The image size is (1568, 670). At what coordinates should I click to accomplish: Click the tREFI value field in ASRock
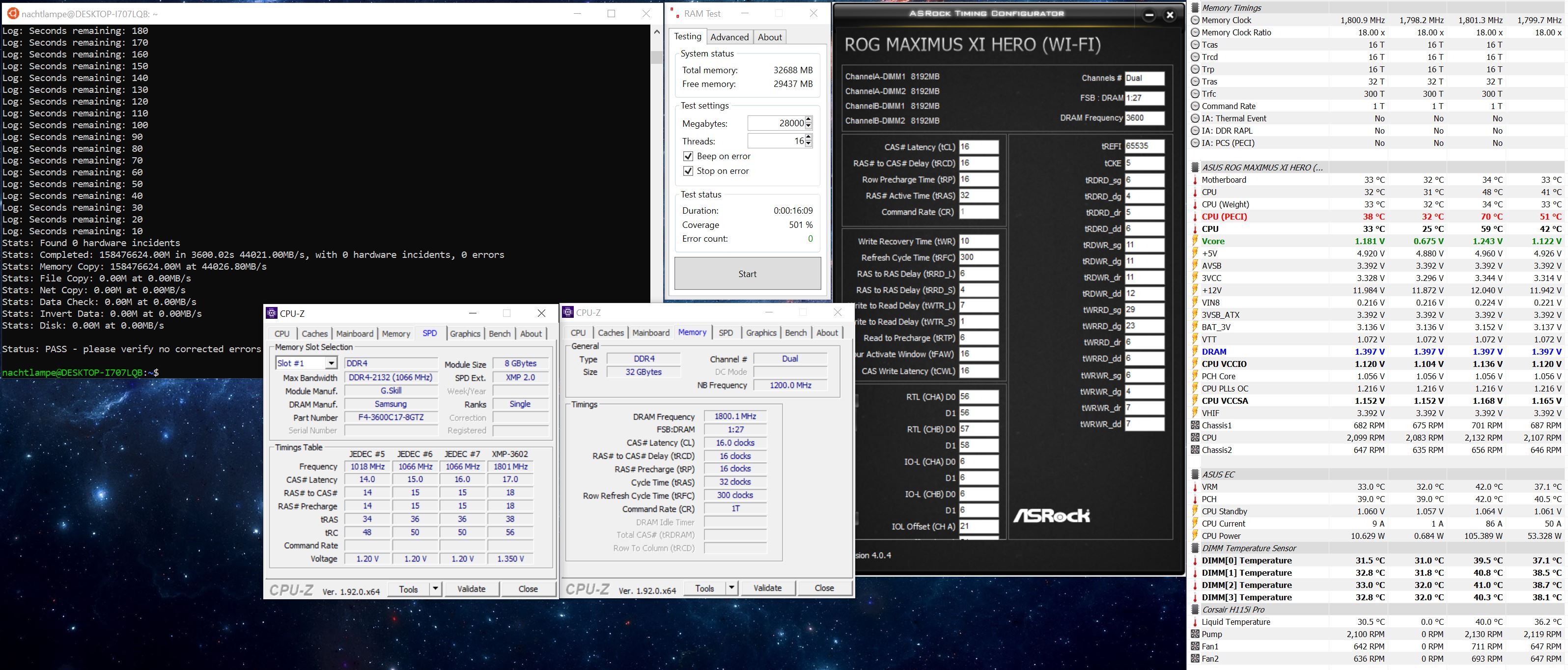1145,146
